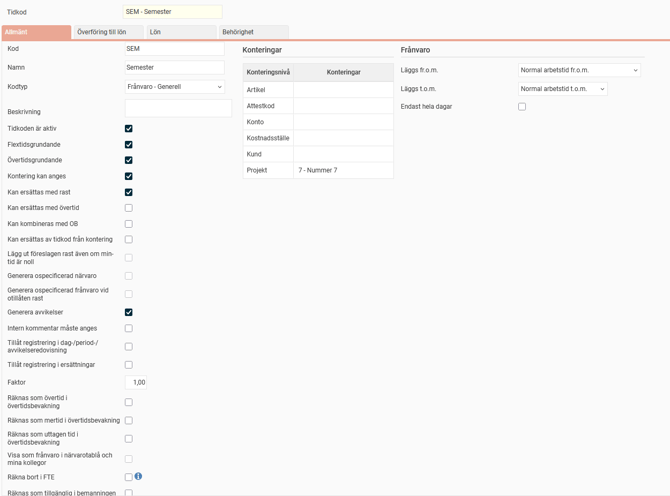Toggle the Flextidsgrundande checkbox
Image resolution: width=670 pixels, height=496 pixels.
128,145
